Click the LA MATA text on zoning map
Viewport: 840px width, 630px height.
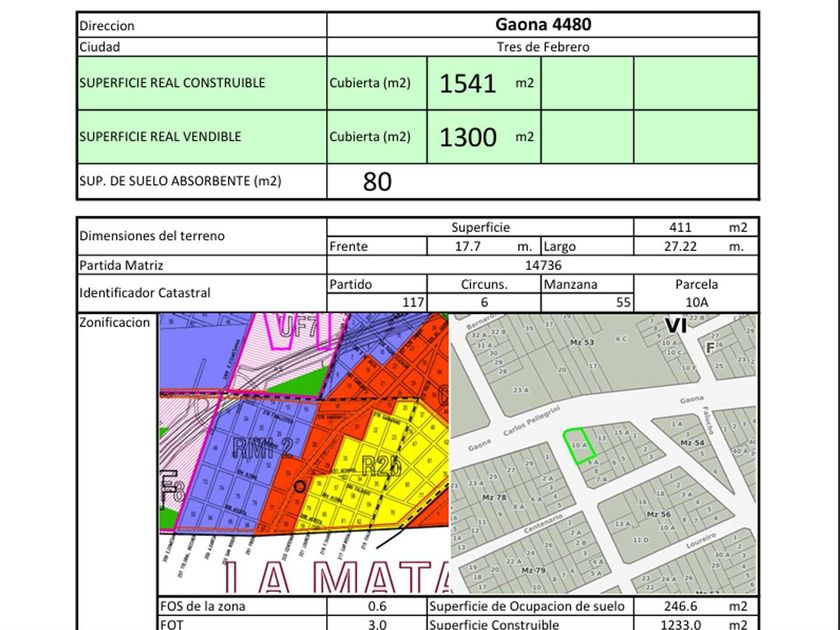335,576
